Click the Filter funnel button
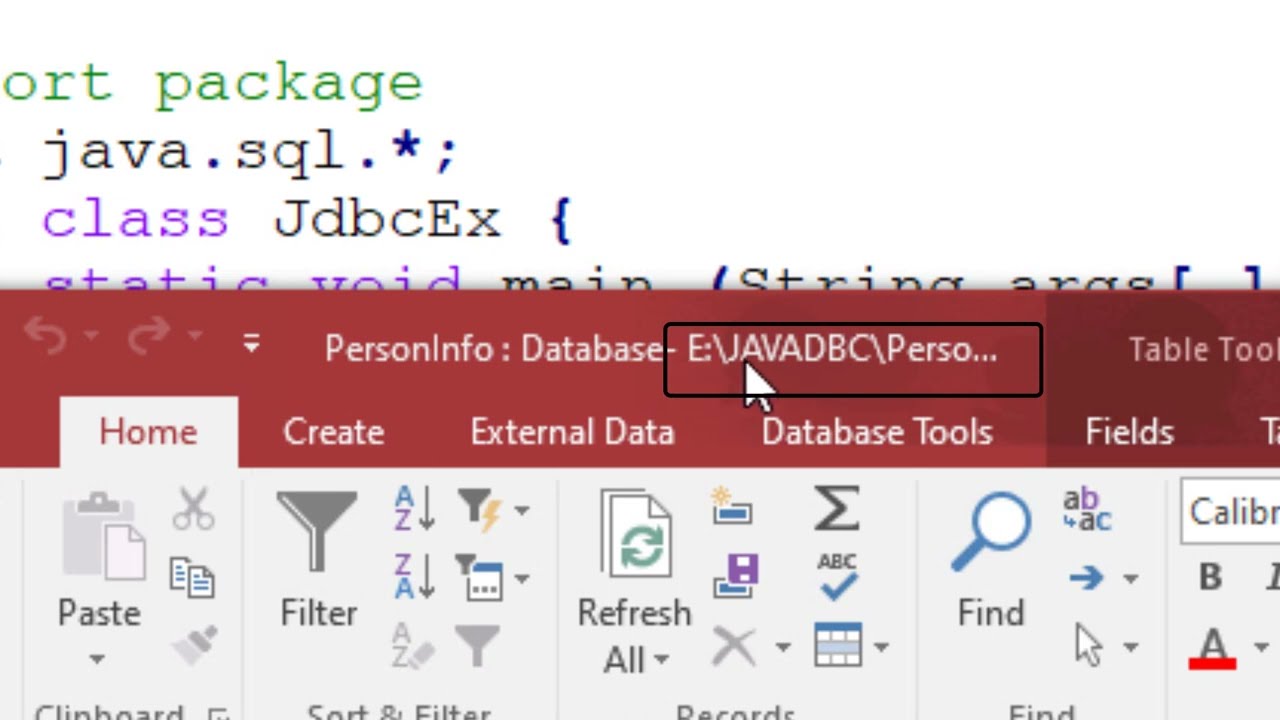This screenshot has height=720, width=1280. [x=317, y=560]
